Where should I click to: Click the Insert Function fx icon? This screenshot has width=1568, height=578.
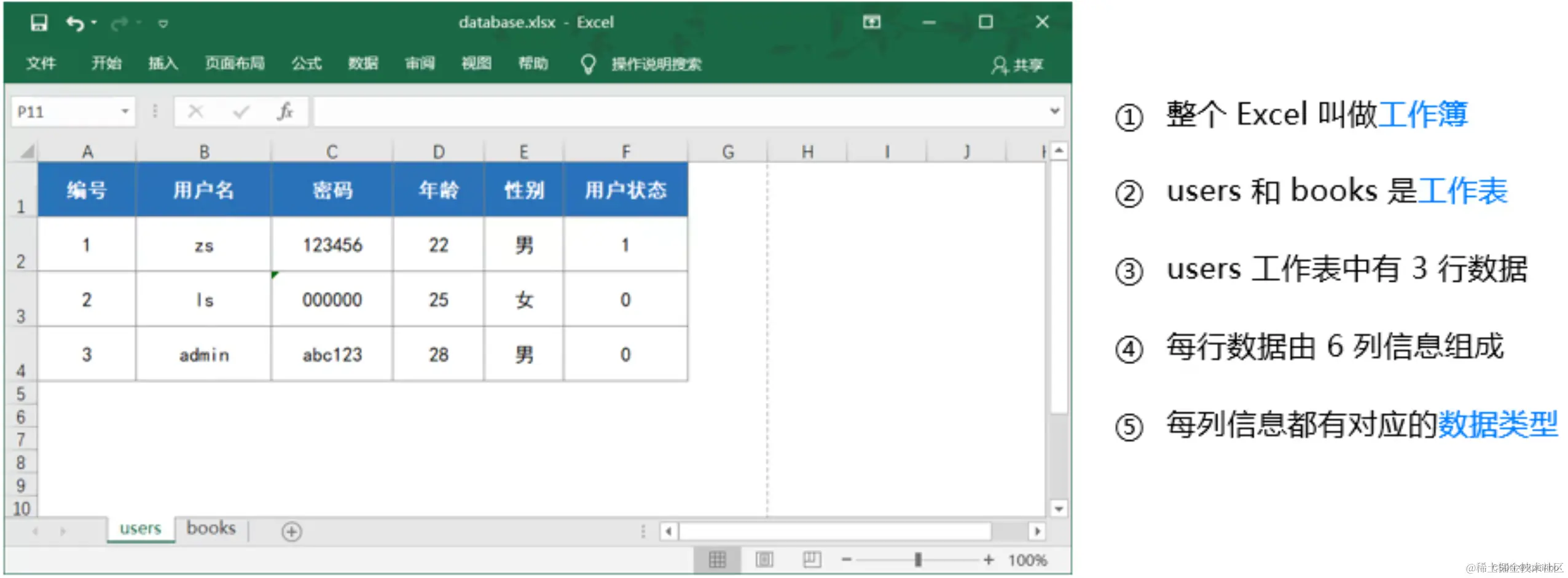tap(285, 111)
